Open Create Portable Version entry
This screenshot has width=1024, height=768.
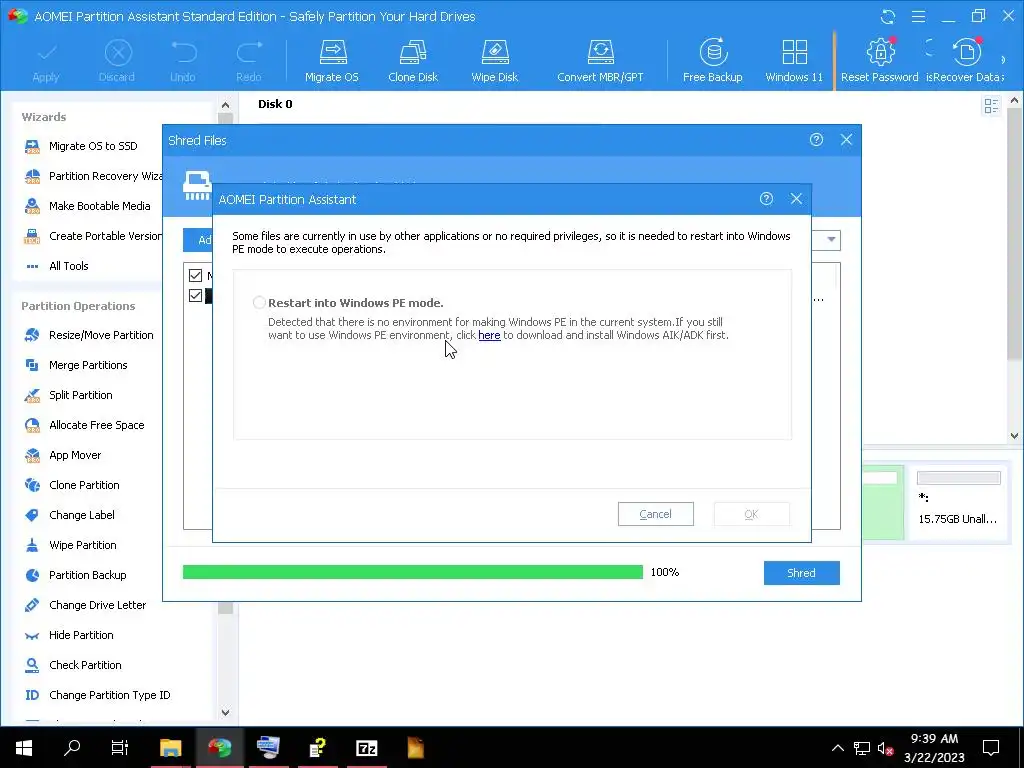pyautogui.click(x=91, y=236)
